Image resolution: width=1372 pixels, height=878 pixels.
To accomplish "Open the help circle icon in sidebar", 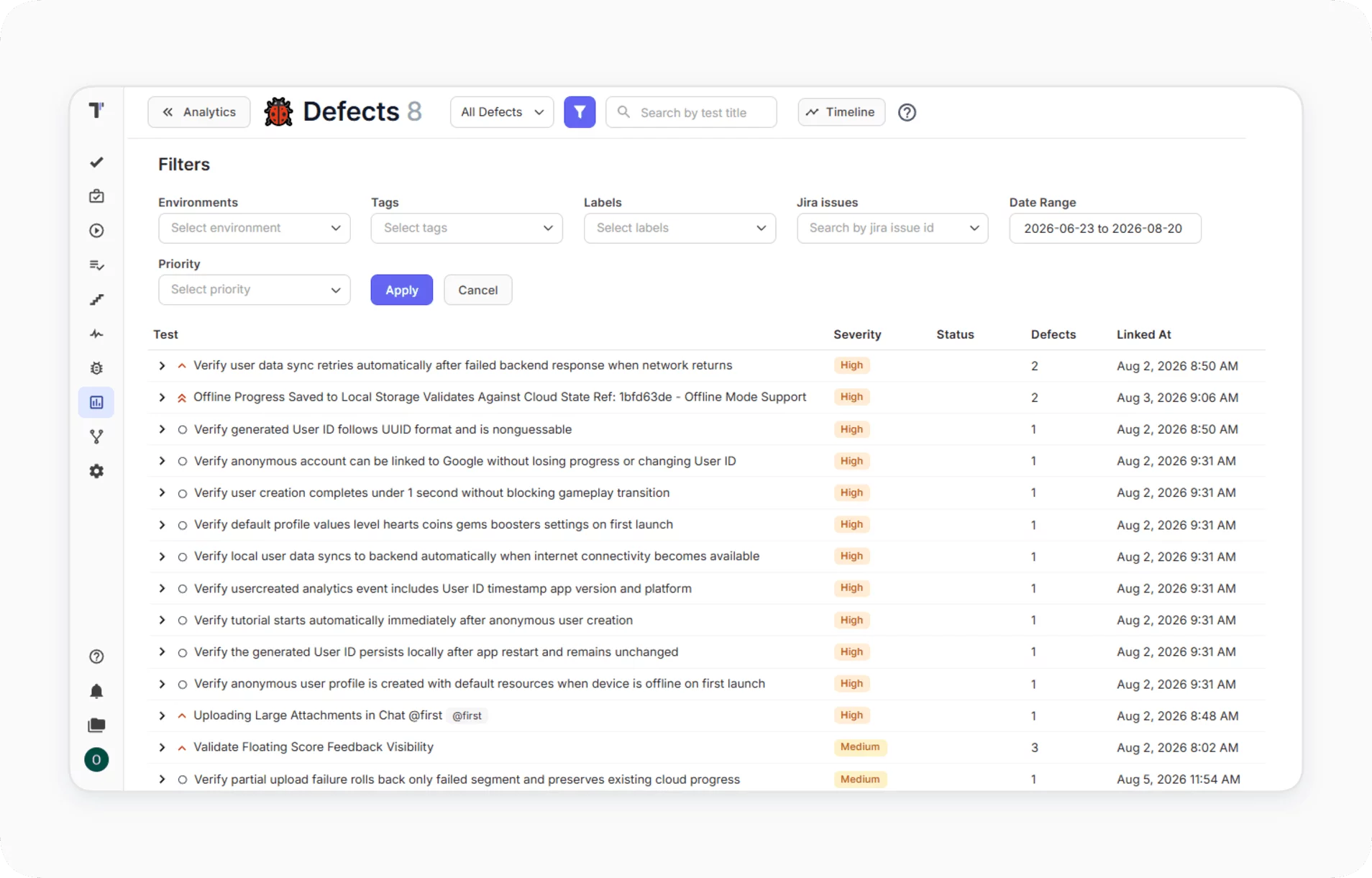I will (x=96, y=657).
